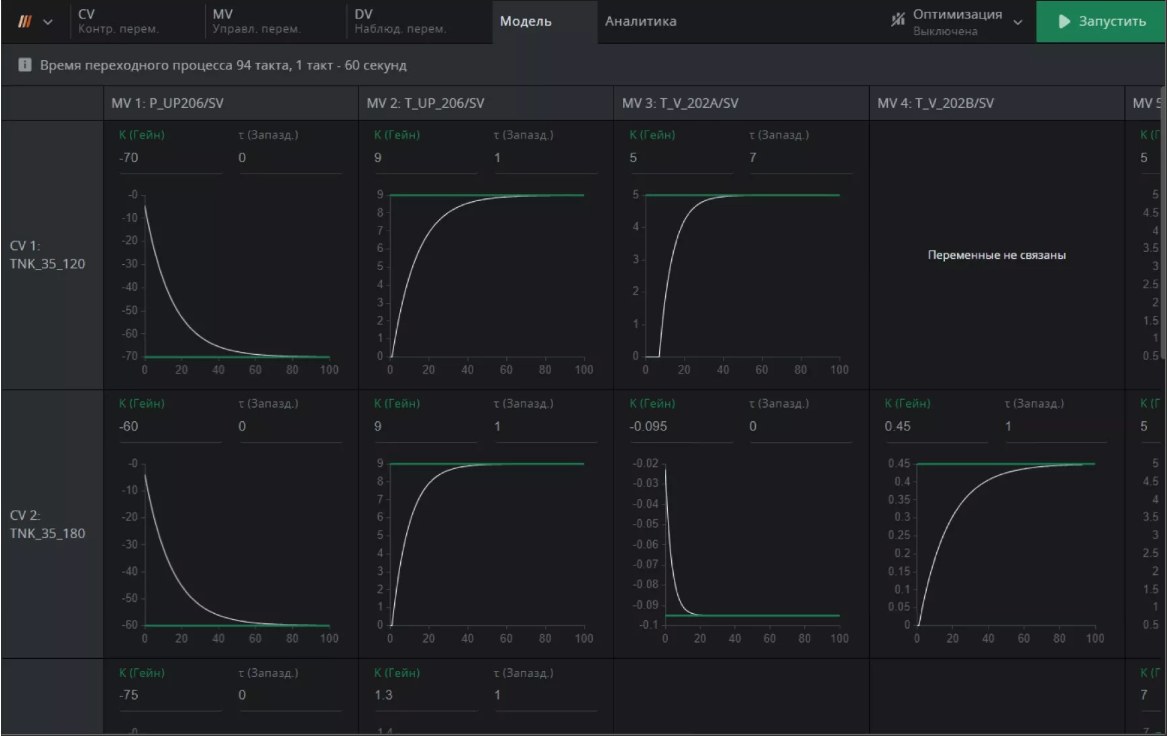
Task: Edit delay field for CV 2 / MV 4
Action: click(1056, 427)
